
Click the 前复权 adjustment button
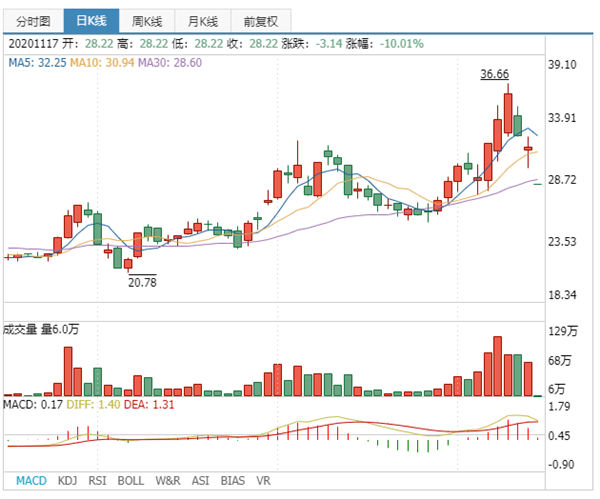click(x=262, y=20)
